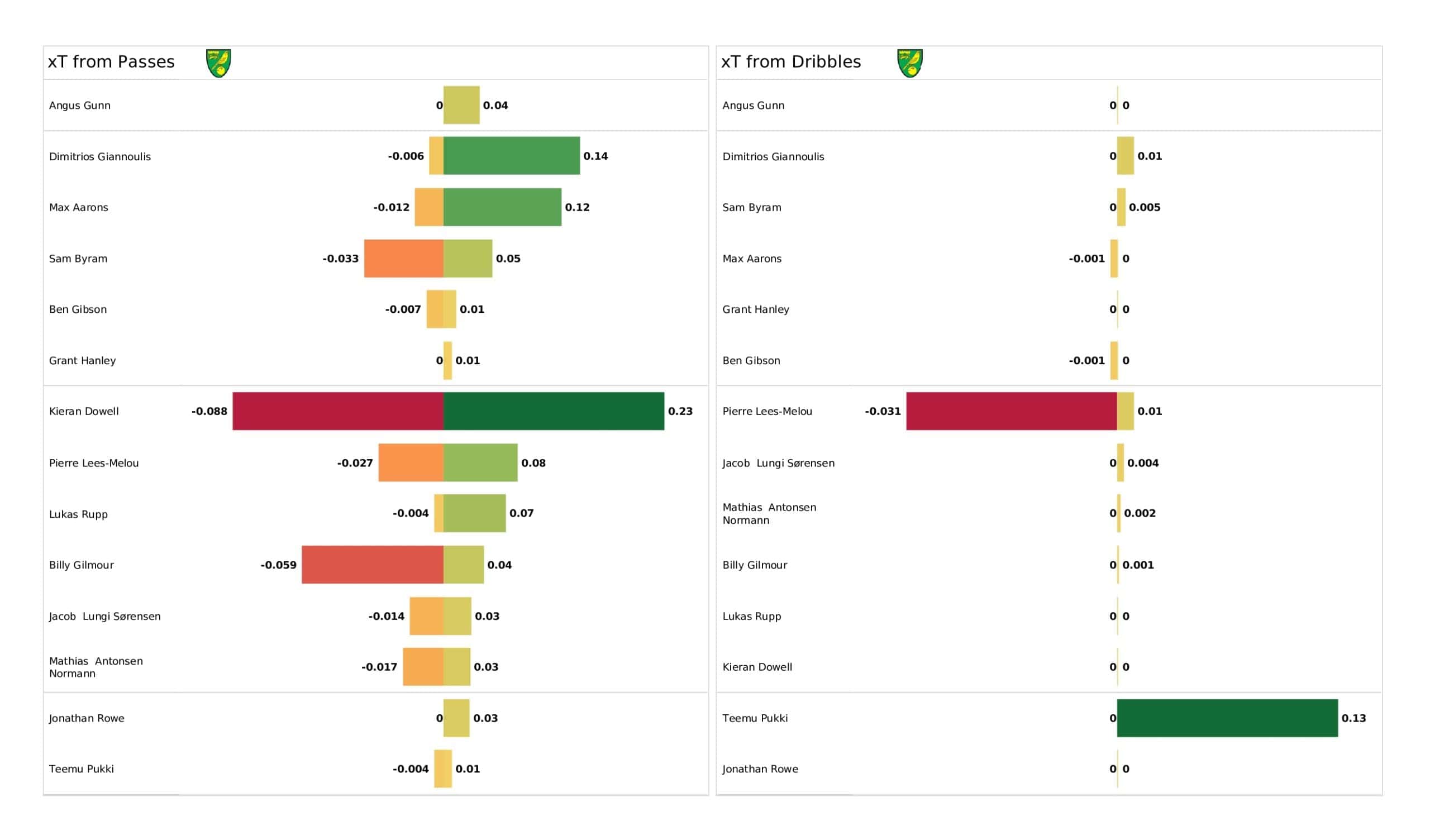Select the xT from Passes title
The width and height of the screenshot is (1430, 840).
[x=111, y=62]
